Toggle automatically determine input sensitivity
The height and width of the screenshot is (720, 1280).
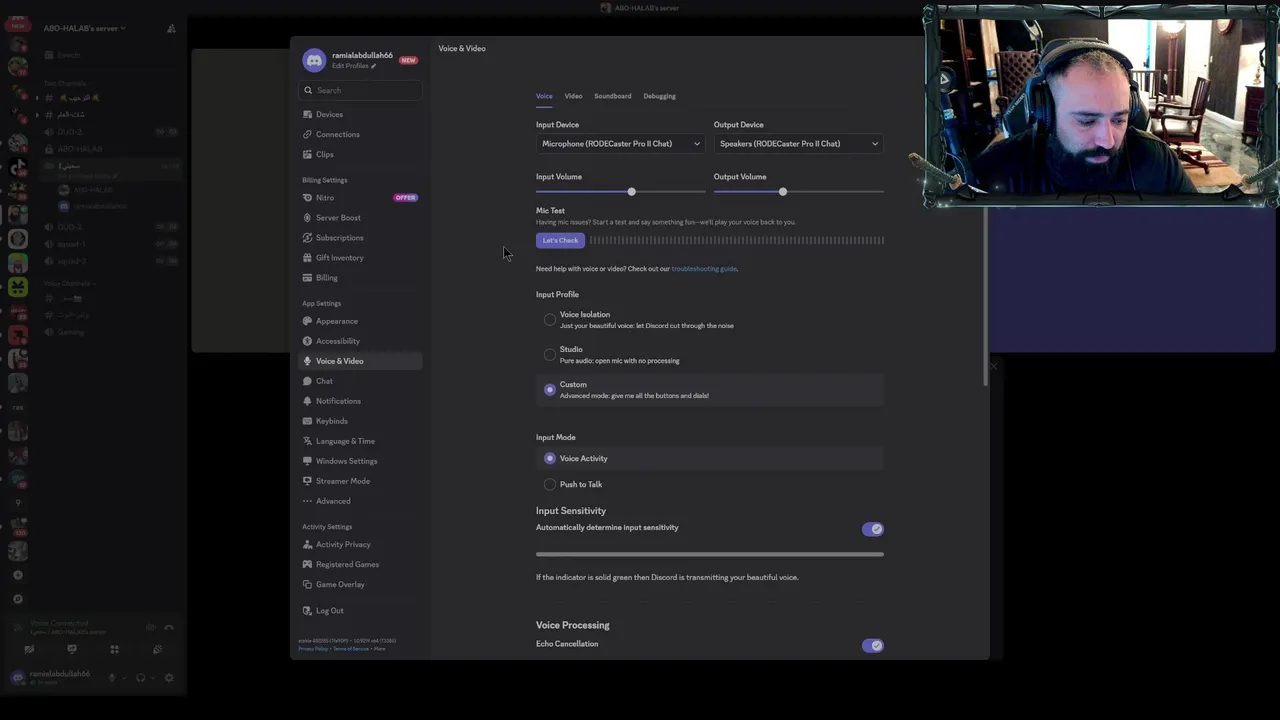873,529
